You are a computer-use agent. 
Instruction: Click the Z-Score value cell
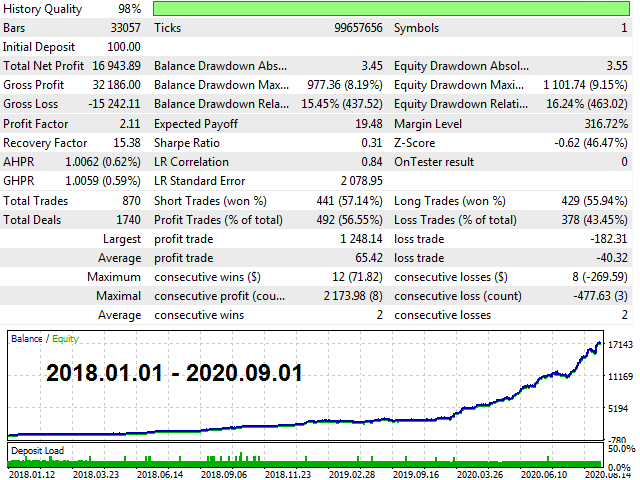tap(590, 142)
